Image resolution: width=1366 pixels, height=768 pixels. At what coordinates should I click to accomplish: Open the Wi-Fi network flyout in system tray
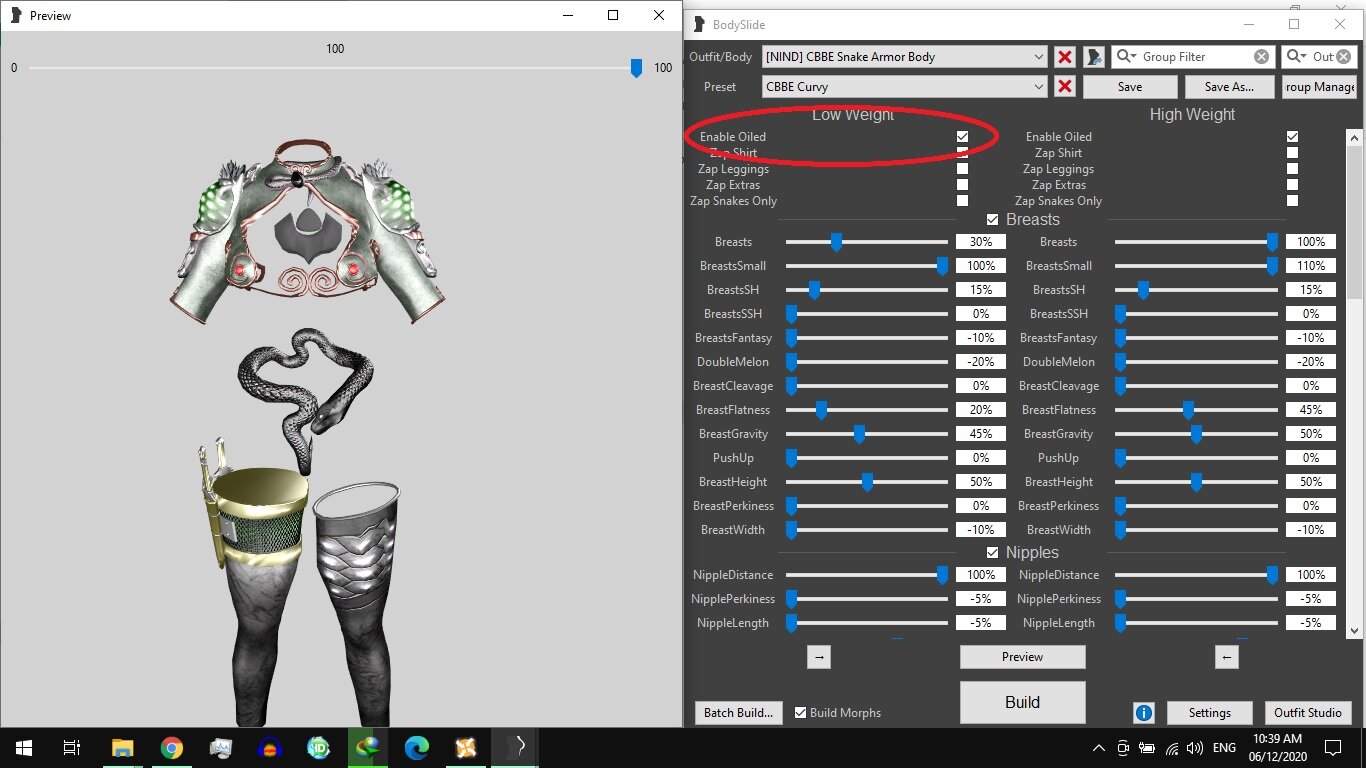click(x=1171, y=748)
